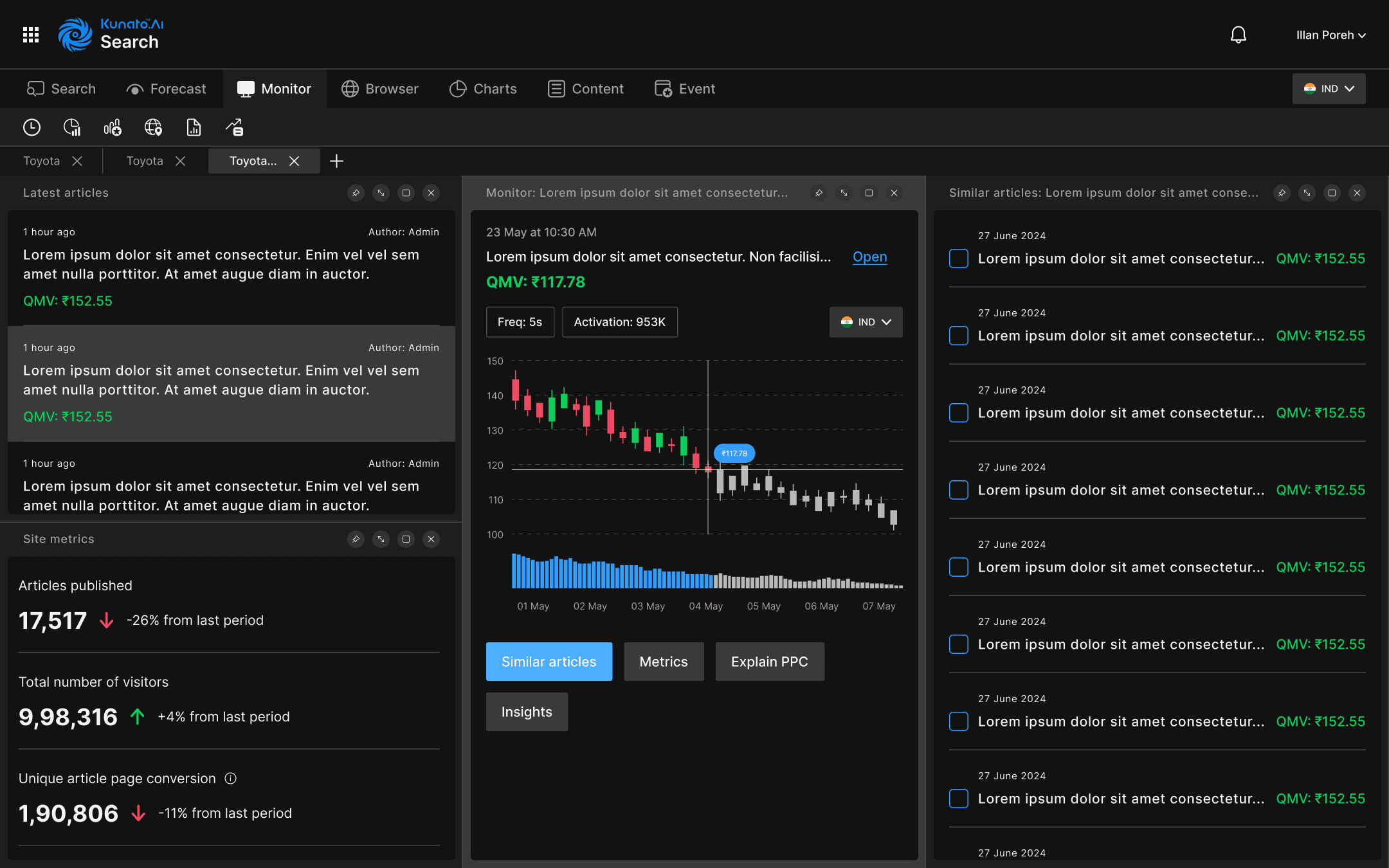Viewport: 1389px width, 868px height.
Task: Check the eighth similar article checkbox
Action: (959, 799)
